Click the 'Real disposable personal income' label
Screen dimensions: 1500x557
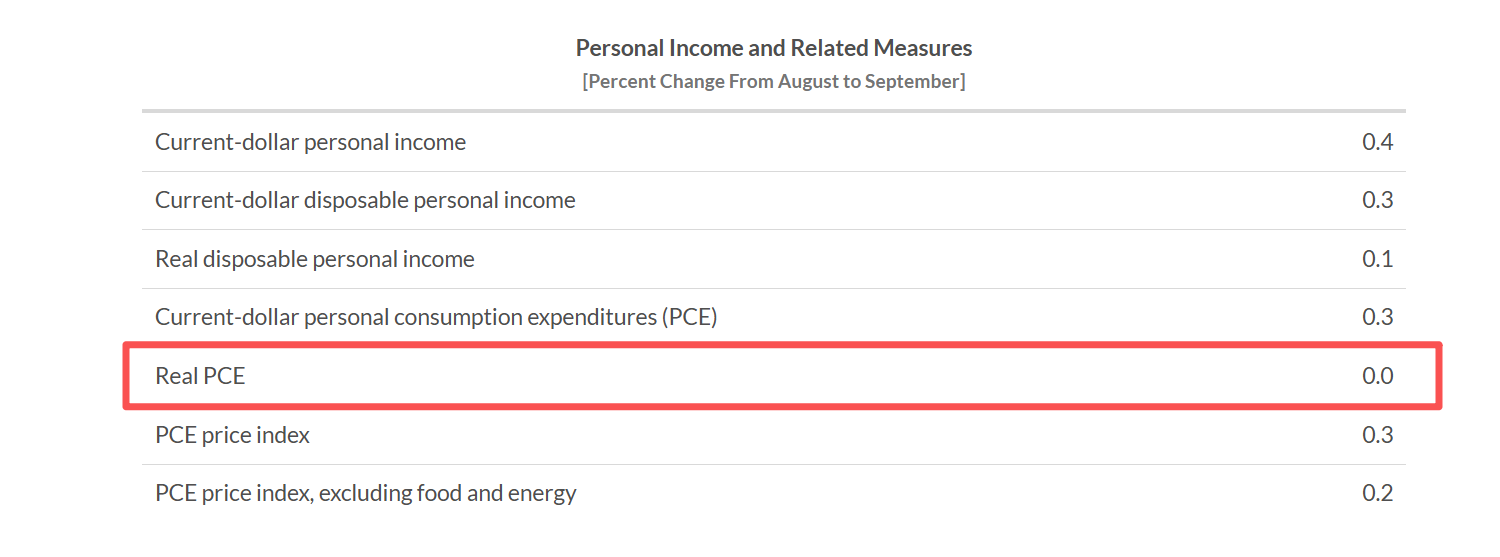tap(314, 259)
